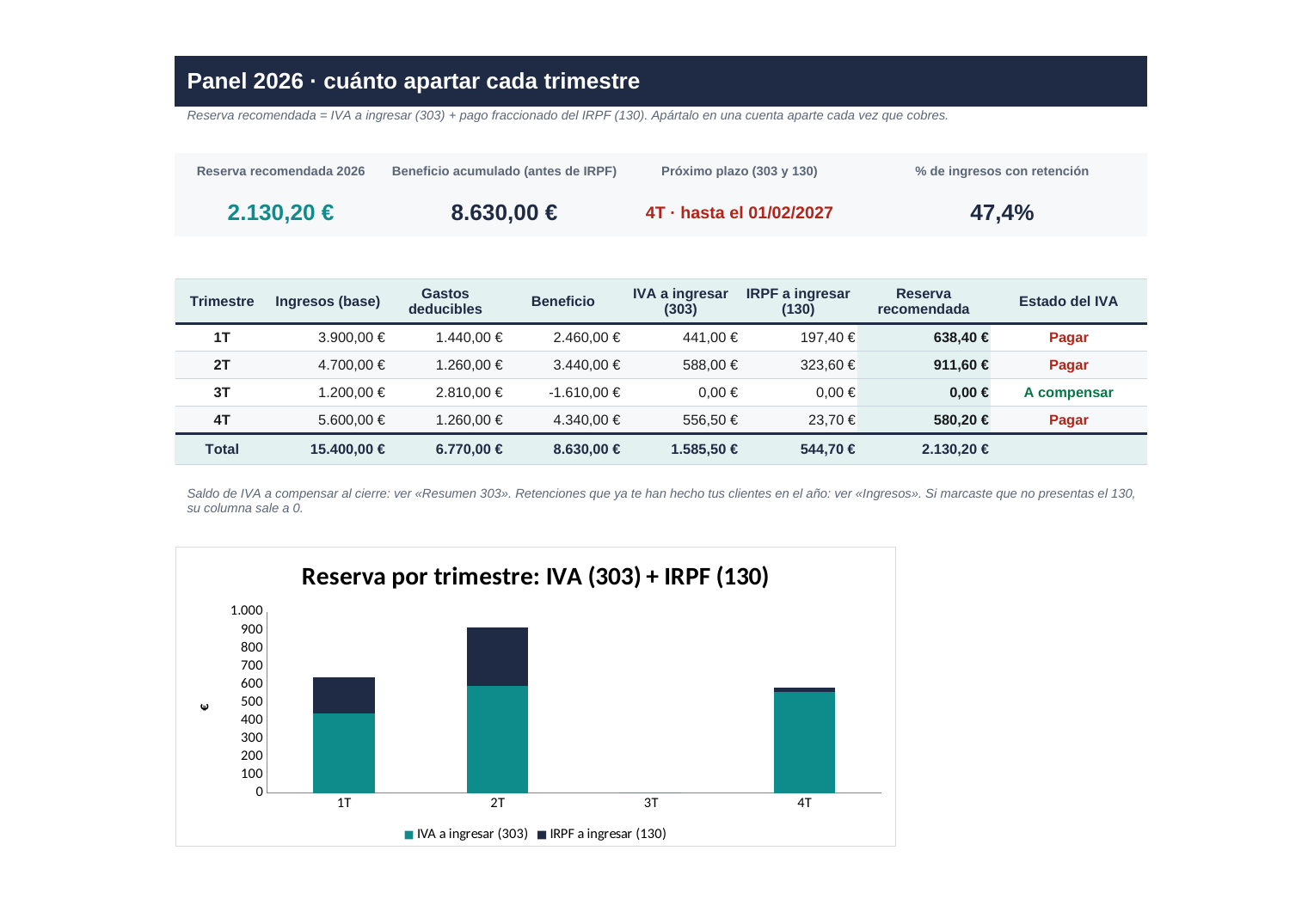This screenshot has height=924, width=1308.
Task: Click the '4T · hasta el 01/02/2027' deadline
Action: point(739,212)
